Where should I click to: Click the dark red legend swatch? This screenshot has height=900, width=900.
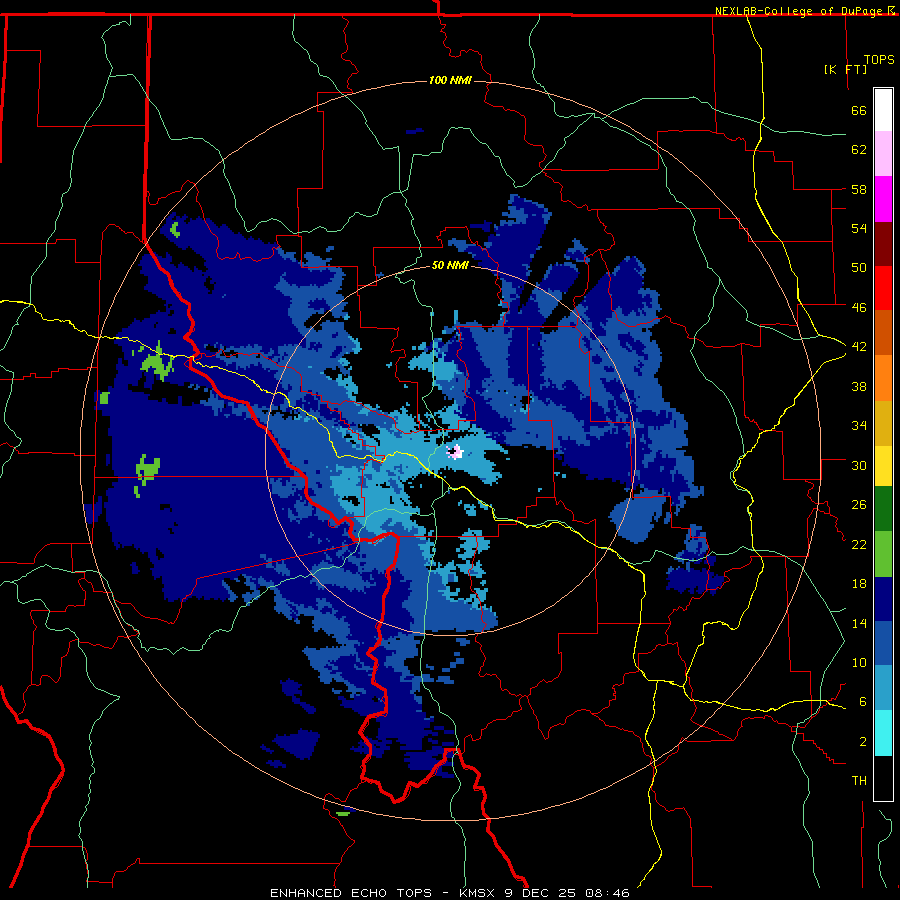click(x=883, y=243)
